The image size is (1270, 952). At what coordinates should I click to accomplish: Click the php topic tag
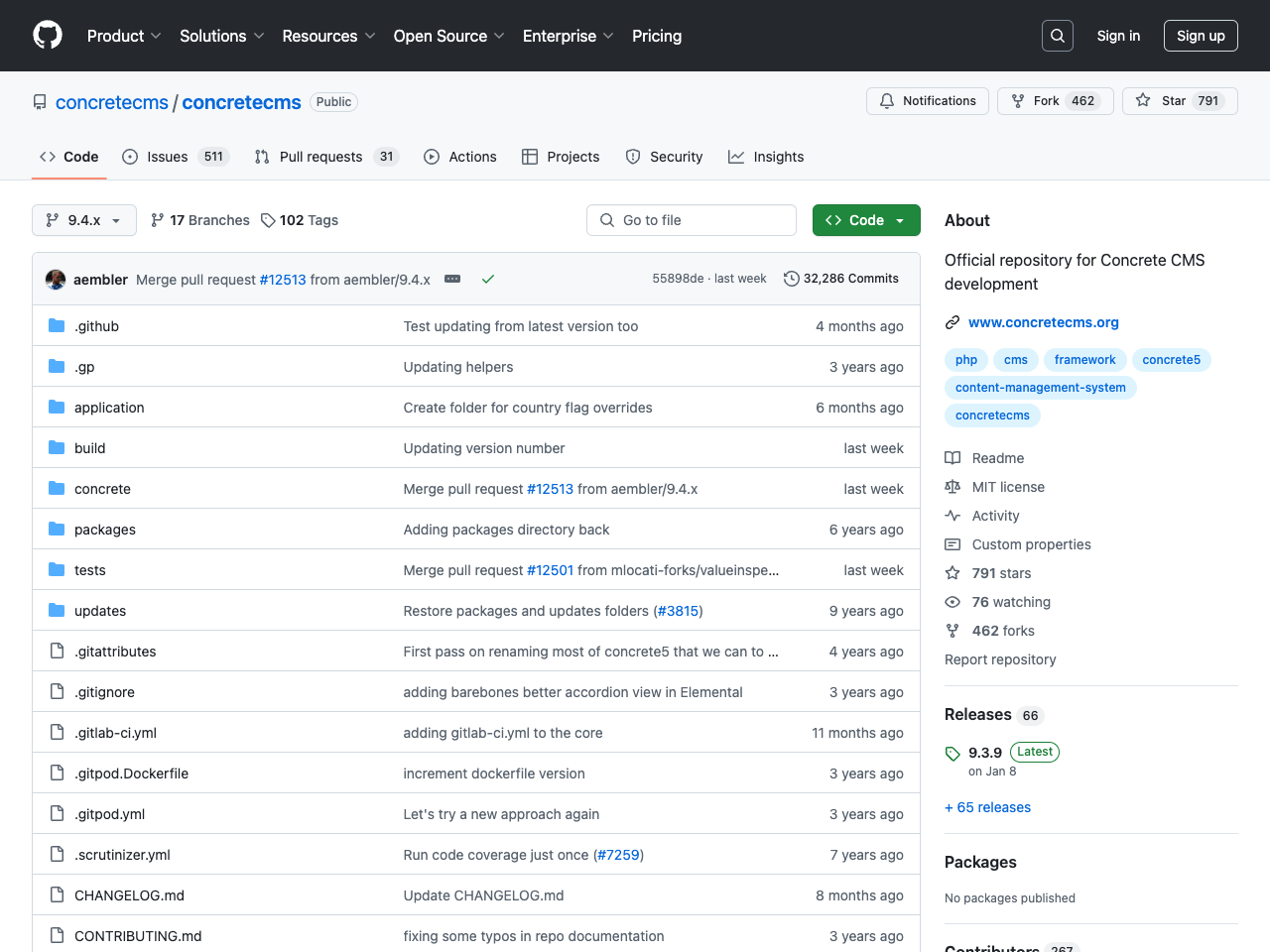point(966,360)
